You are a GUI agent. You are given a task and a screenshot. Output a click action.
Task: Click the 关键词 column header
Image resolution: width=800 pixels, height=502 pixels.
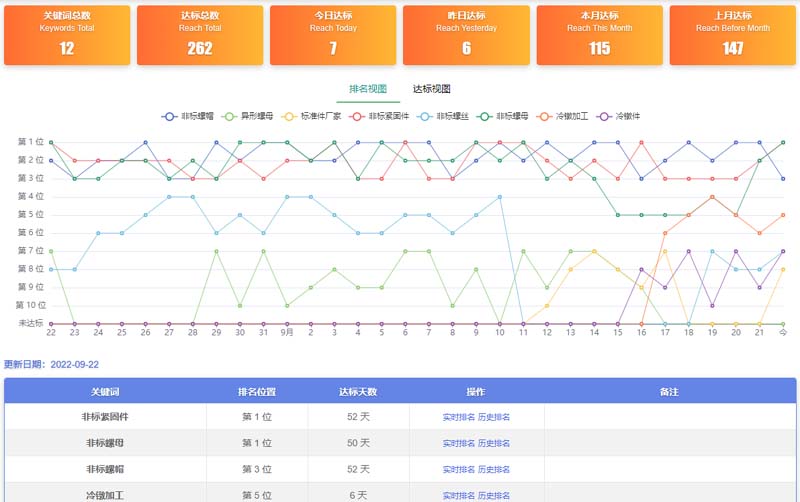pyautogui.click(x=105, y=391)
